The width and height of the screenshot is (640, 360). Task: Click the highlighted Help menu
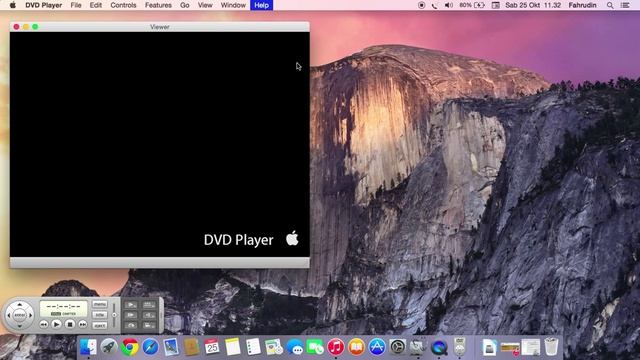pyautogui.click(x=262, y=5)
